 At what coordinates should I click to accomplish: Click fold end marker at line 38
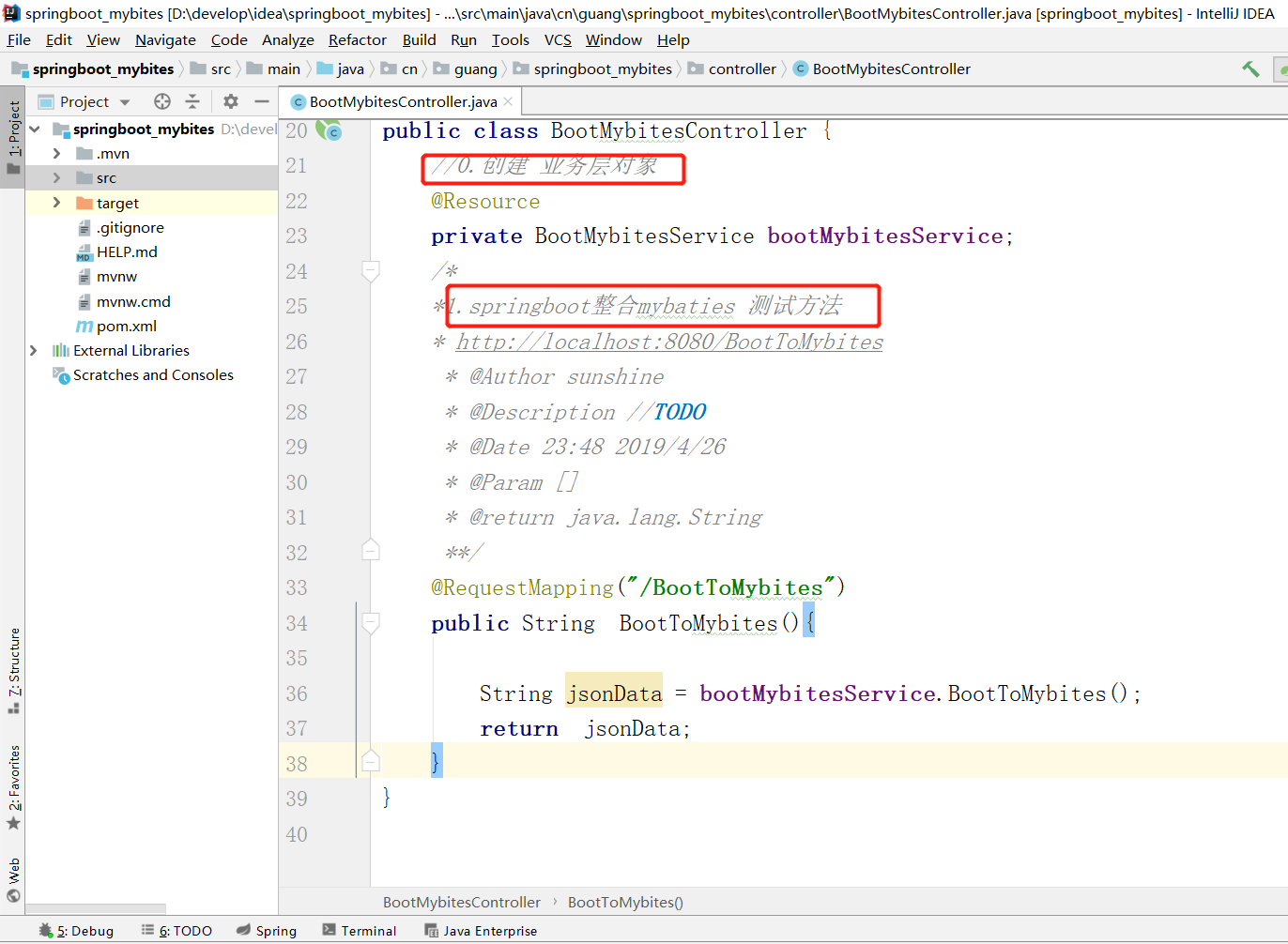[371, 761]
